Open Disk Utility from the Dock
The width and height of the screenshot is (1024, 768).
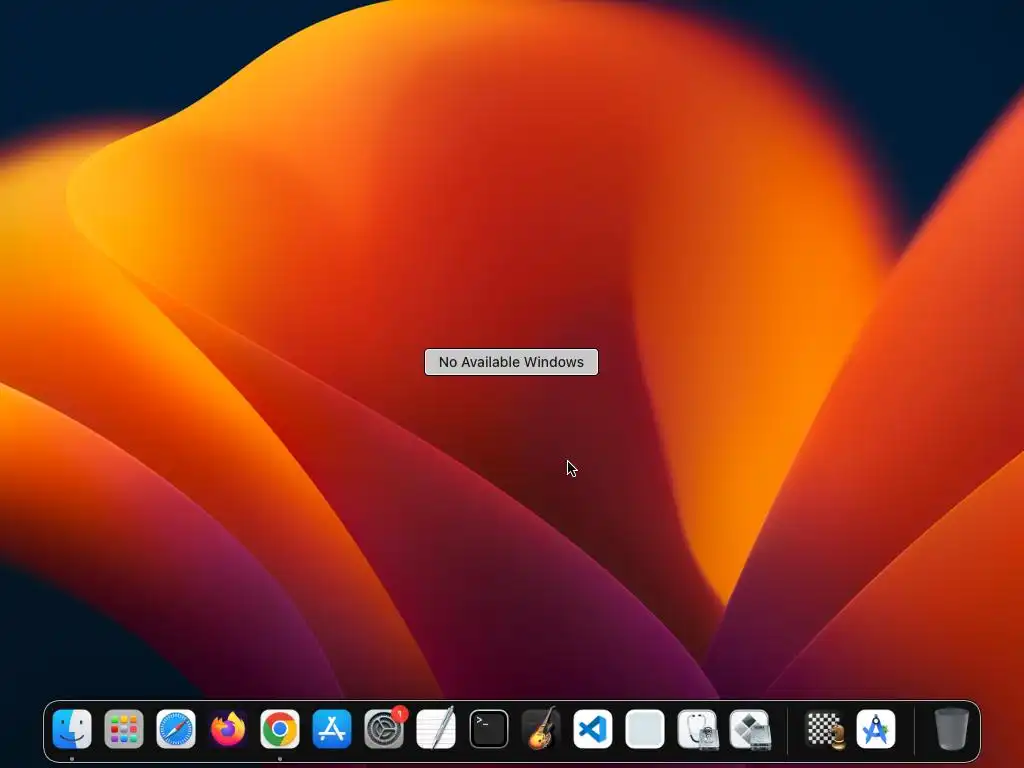(697, 729)
